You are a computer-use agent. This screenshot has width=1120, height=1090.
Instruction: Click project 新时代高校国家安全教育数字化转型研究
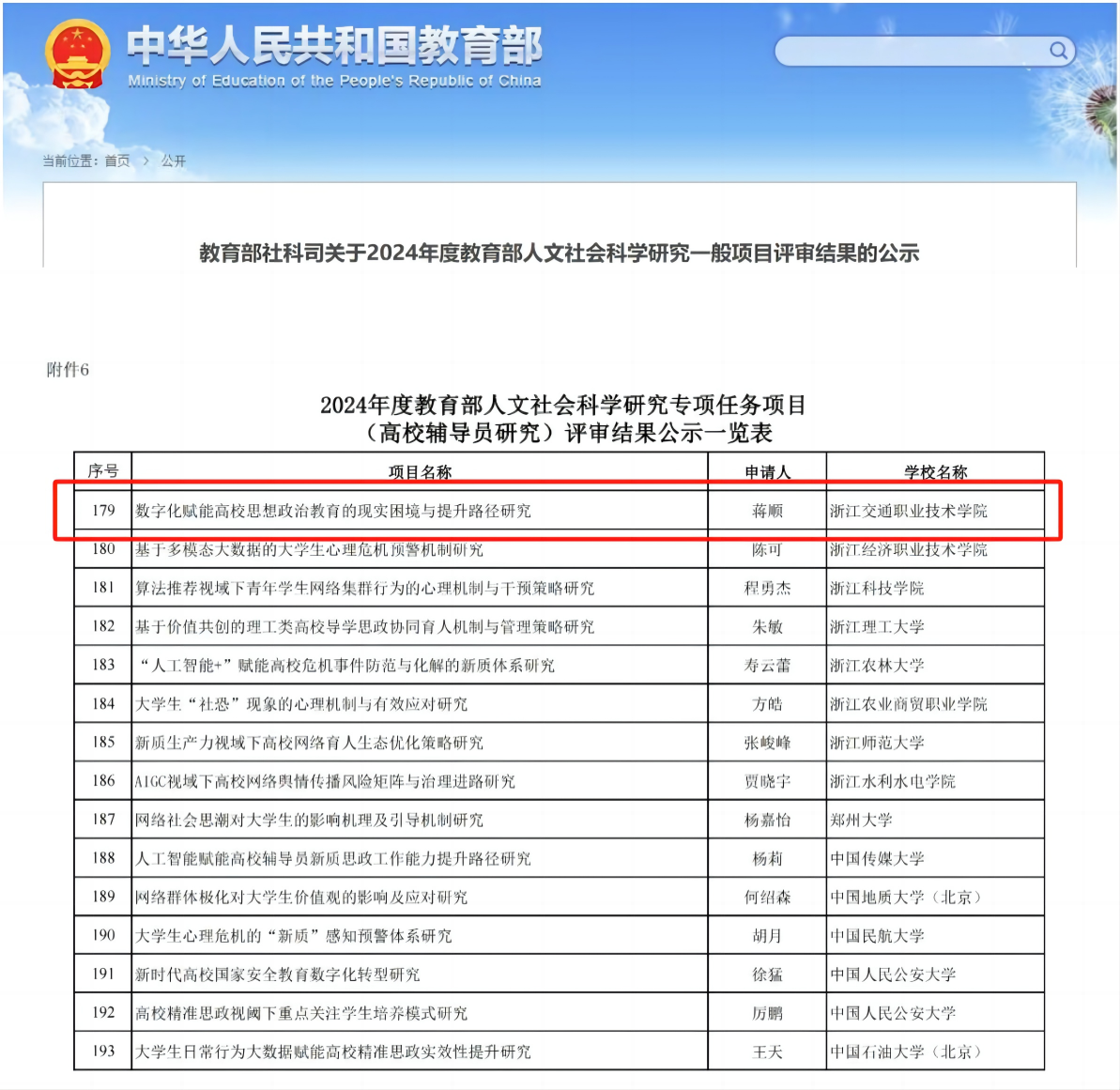[278, 975]
